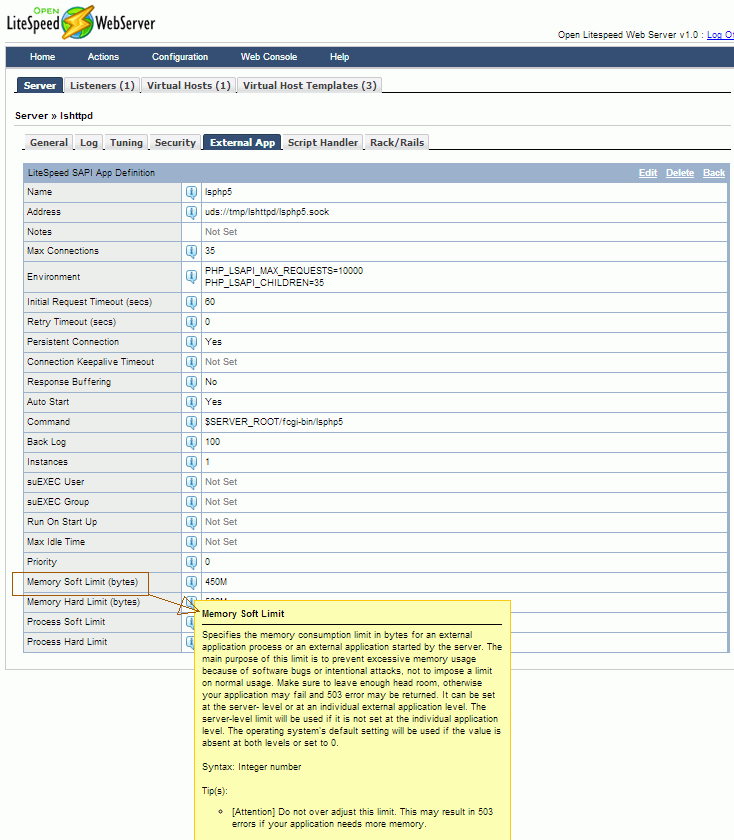Click the Back link
Viewport: 734px width, 840px height.
(714, 173)
